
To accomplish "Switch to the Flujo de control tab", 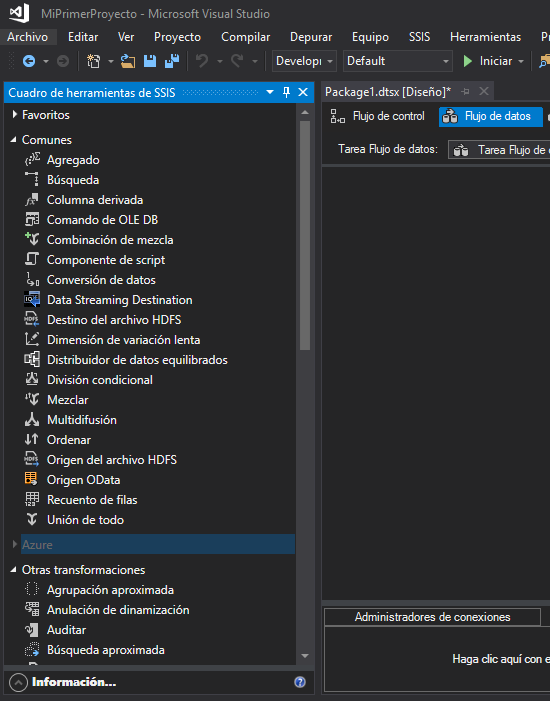I will tap(378, 116).
